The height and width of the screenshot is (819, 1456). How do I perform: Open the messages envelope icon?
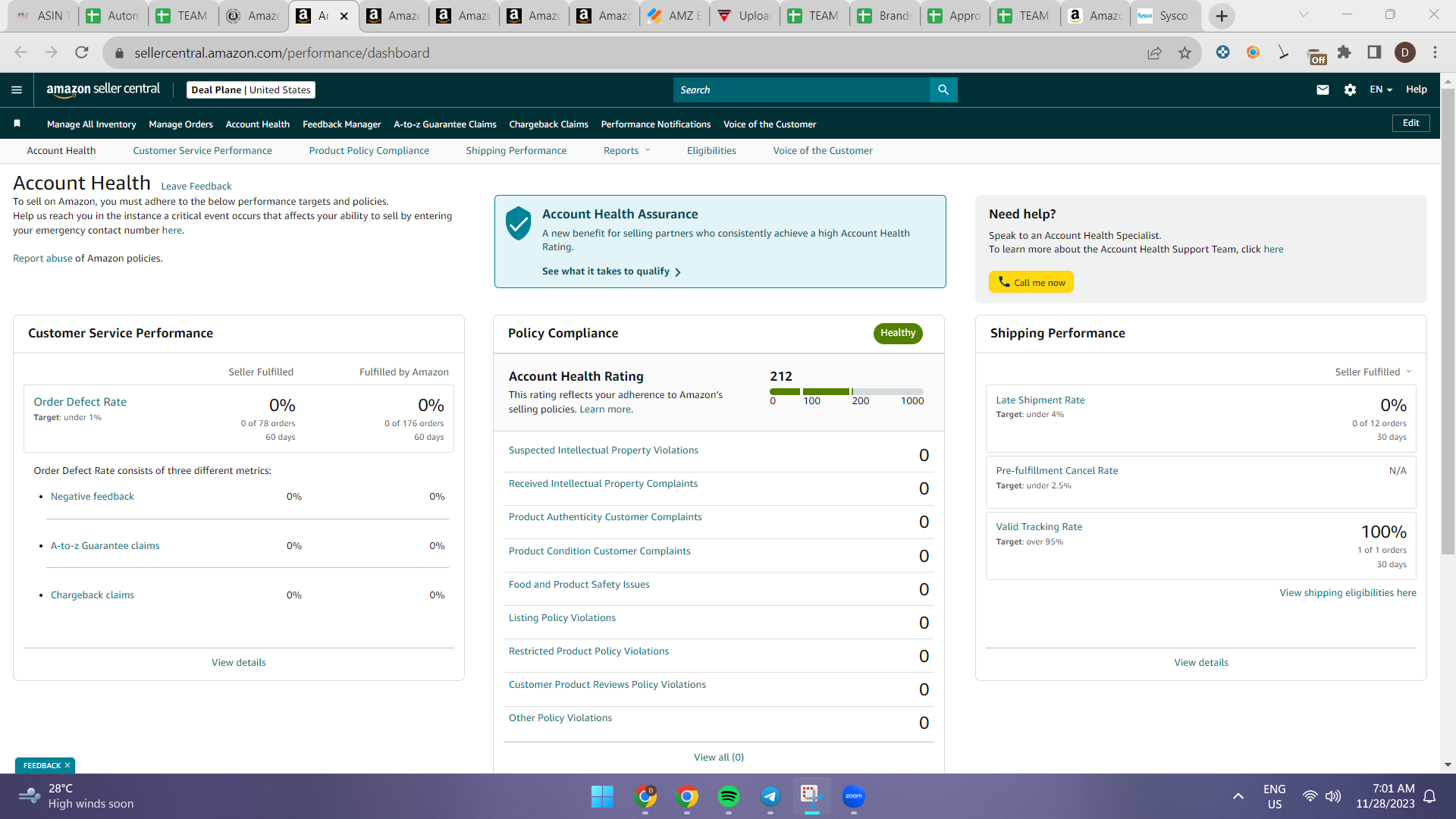1323,89
